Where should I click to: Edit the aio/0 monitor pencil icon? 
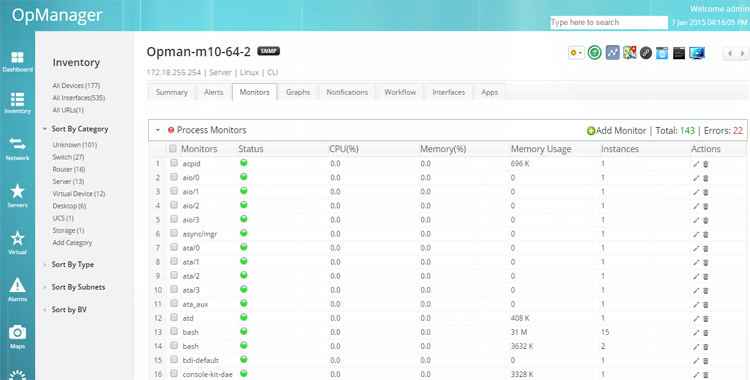[696, 178]
